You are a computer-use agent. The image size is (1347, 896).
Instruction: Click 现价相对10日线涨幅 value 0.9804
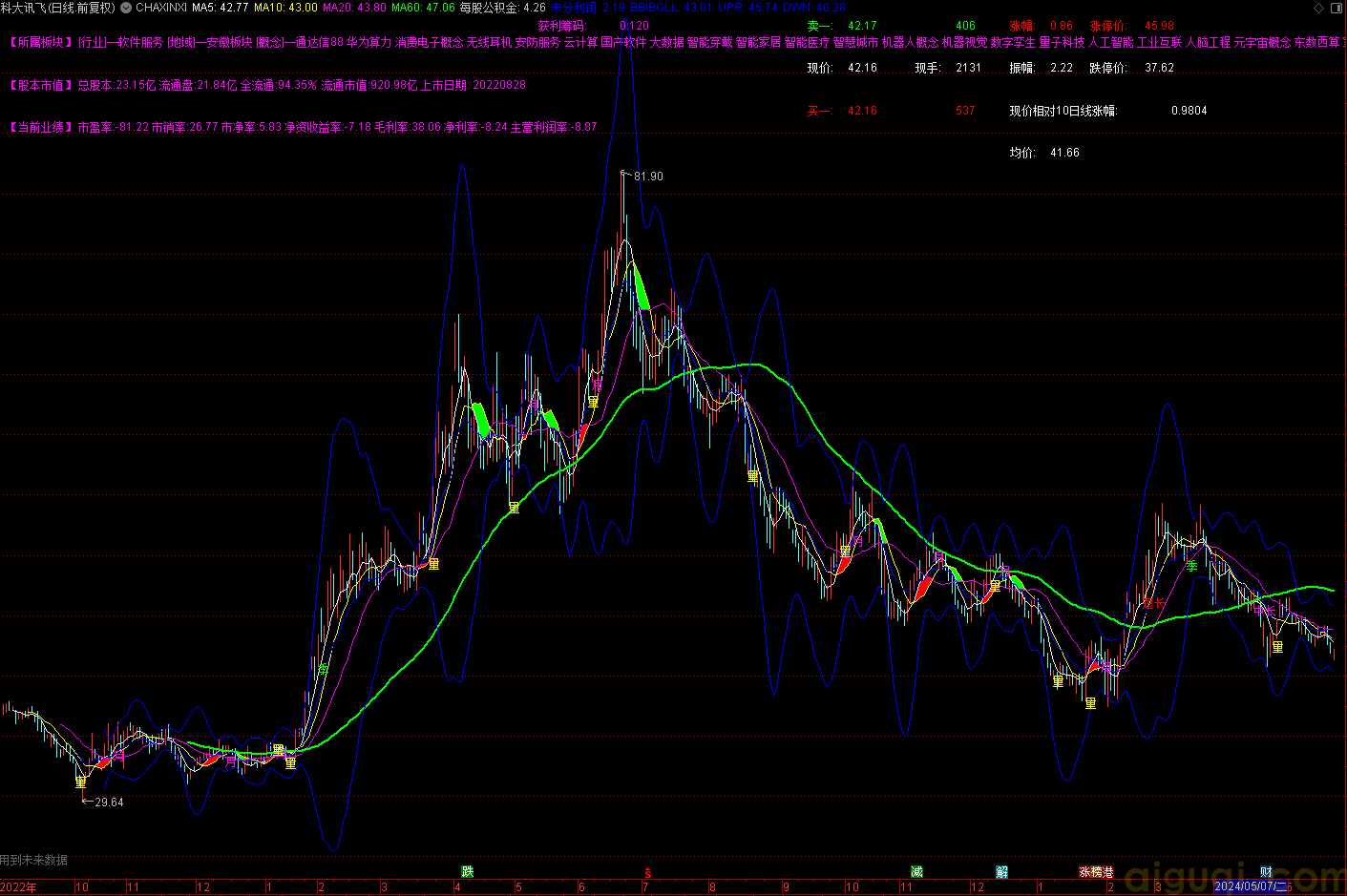click(x=1189, y=111)
